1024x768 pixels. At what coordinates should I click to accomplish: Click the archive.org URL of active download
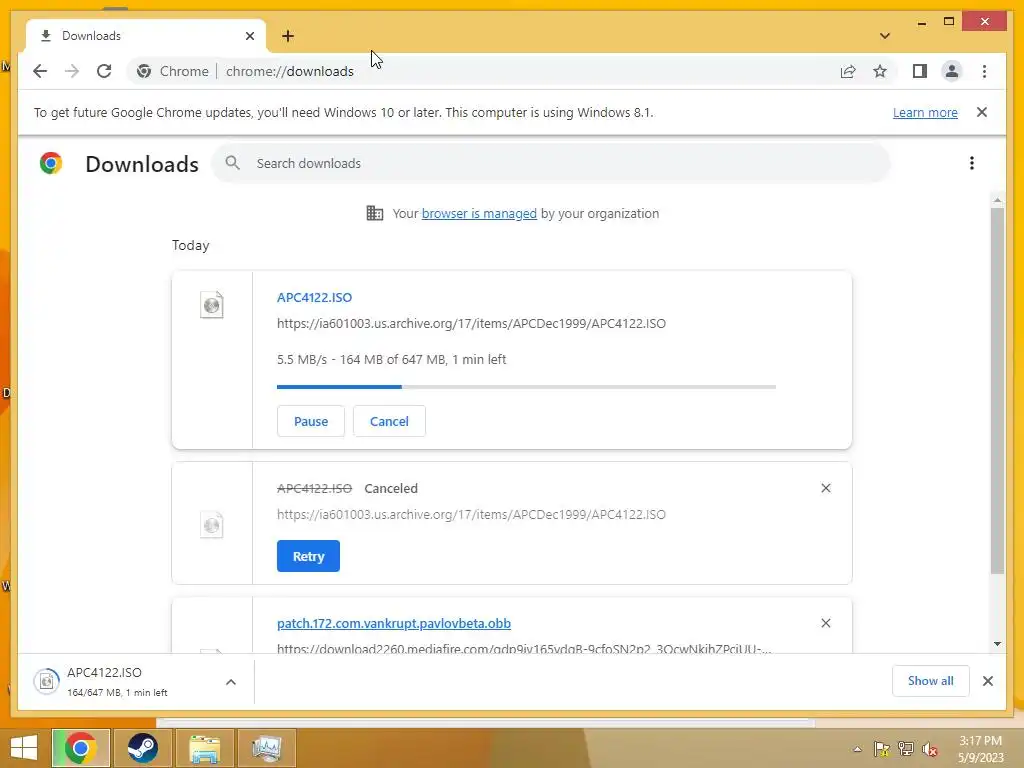click(471, 323)
